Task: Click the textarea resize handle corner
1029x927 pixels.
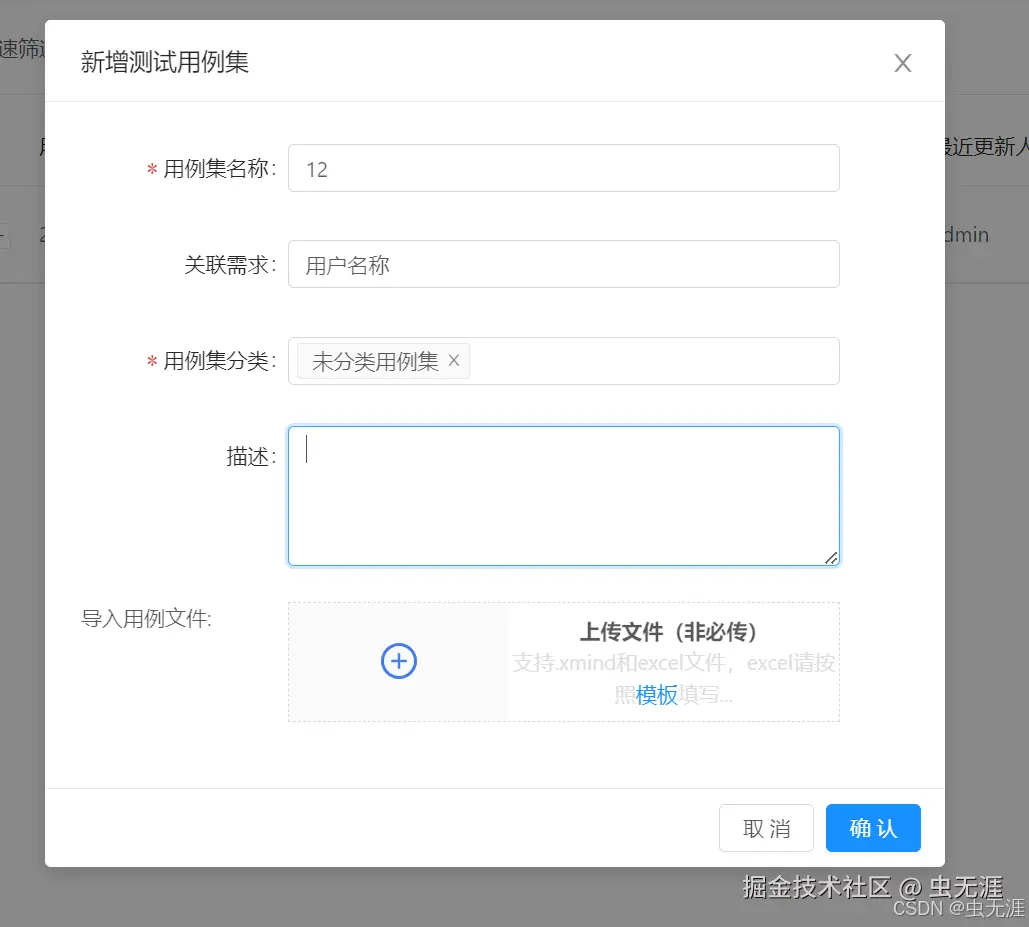Action: pos(831,557)
